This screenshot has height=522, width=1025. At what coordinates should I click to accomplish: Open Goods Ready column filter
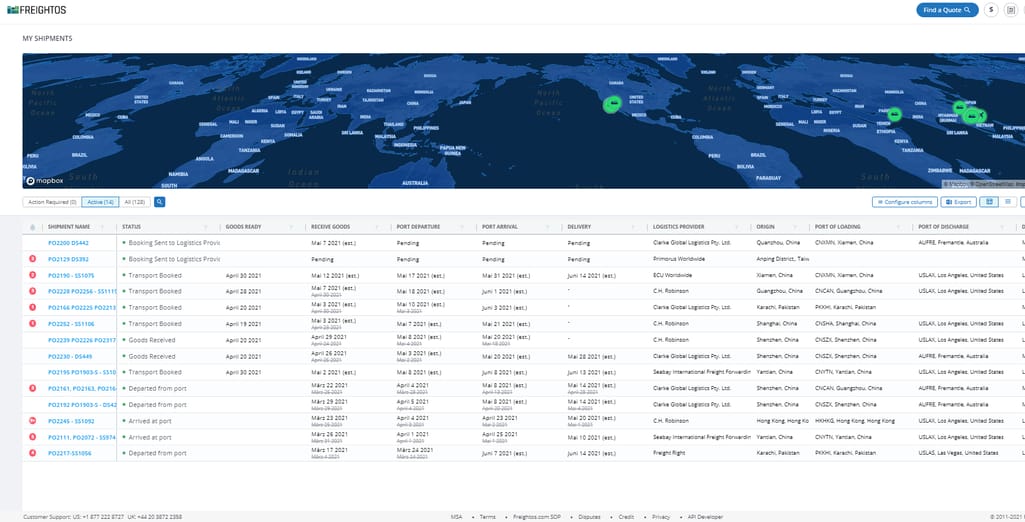(x=292, y=227)
